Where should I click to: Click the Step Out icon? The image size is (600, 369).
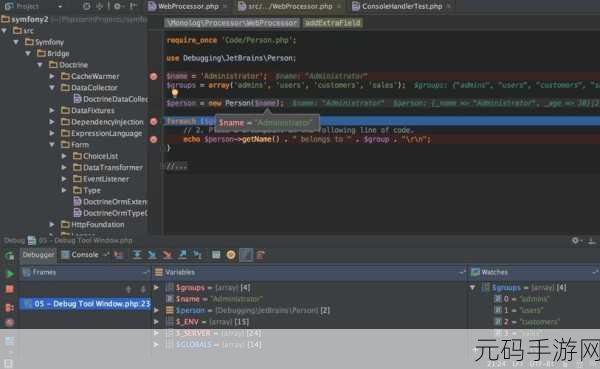pos(183,255)
